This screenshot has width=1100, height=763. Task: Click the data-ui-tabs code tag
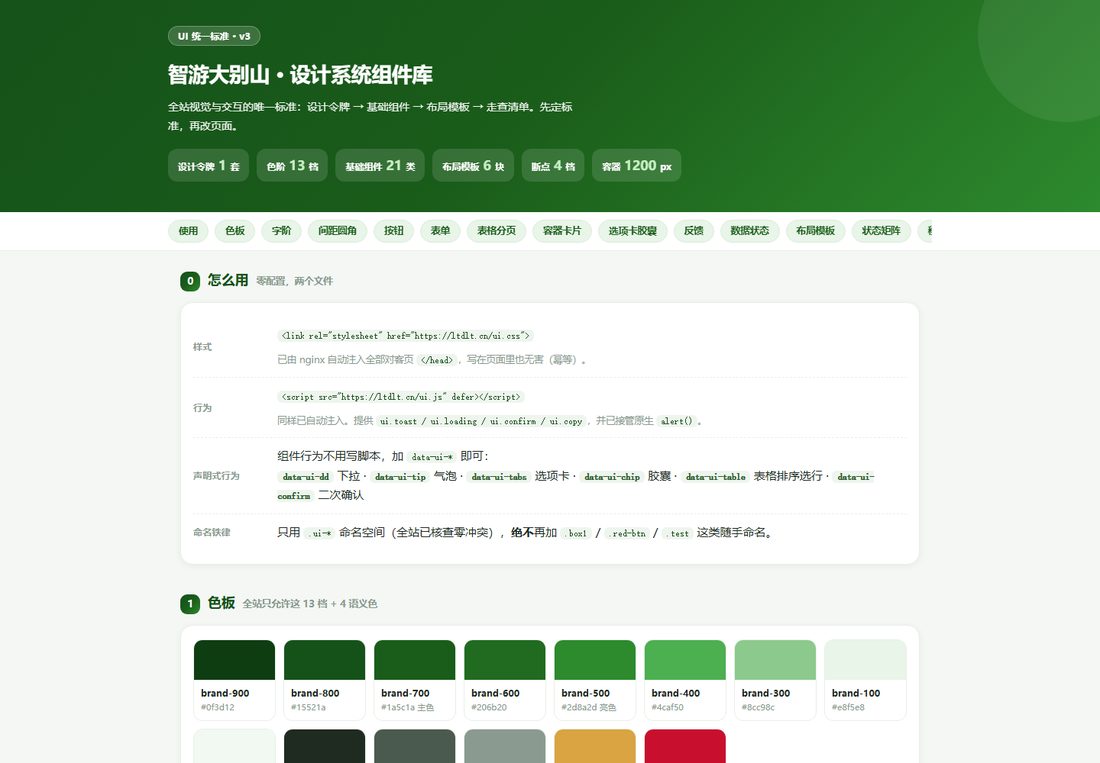pyautogui.click(x=499, y=477)
